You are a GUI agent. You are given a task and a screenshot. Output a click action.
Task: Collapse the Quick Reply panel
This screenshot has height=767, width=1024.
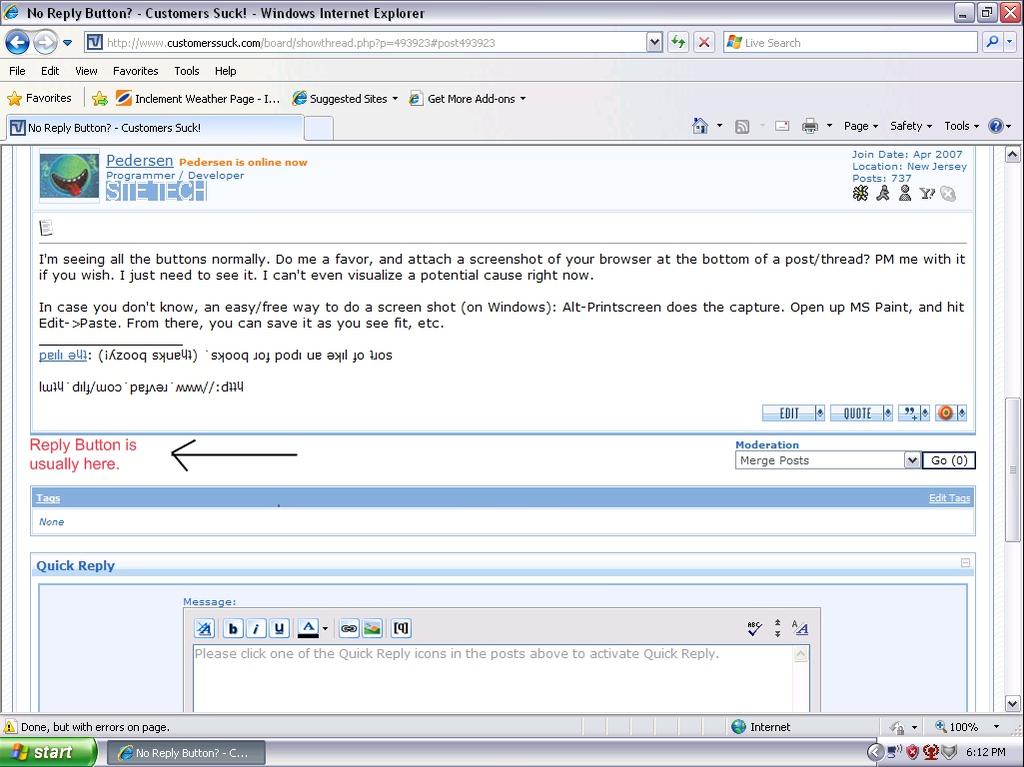coord(965,563)
